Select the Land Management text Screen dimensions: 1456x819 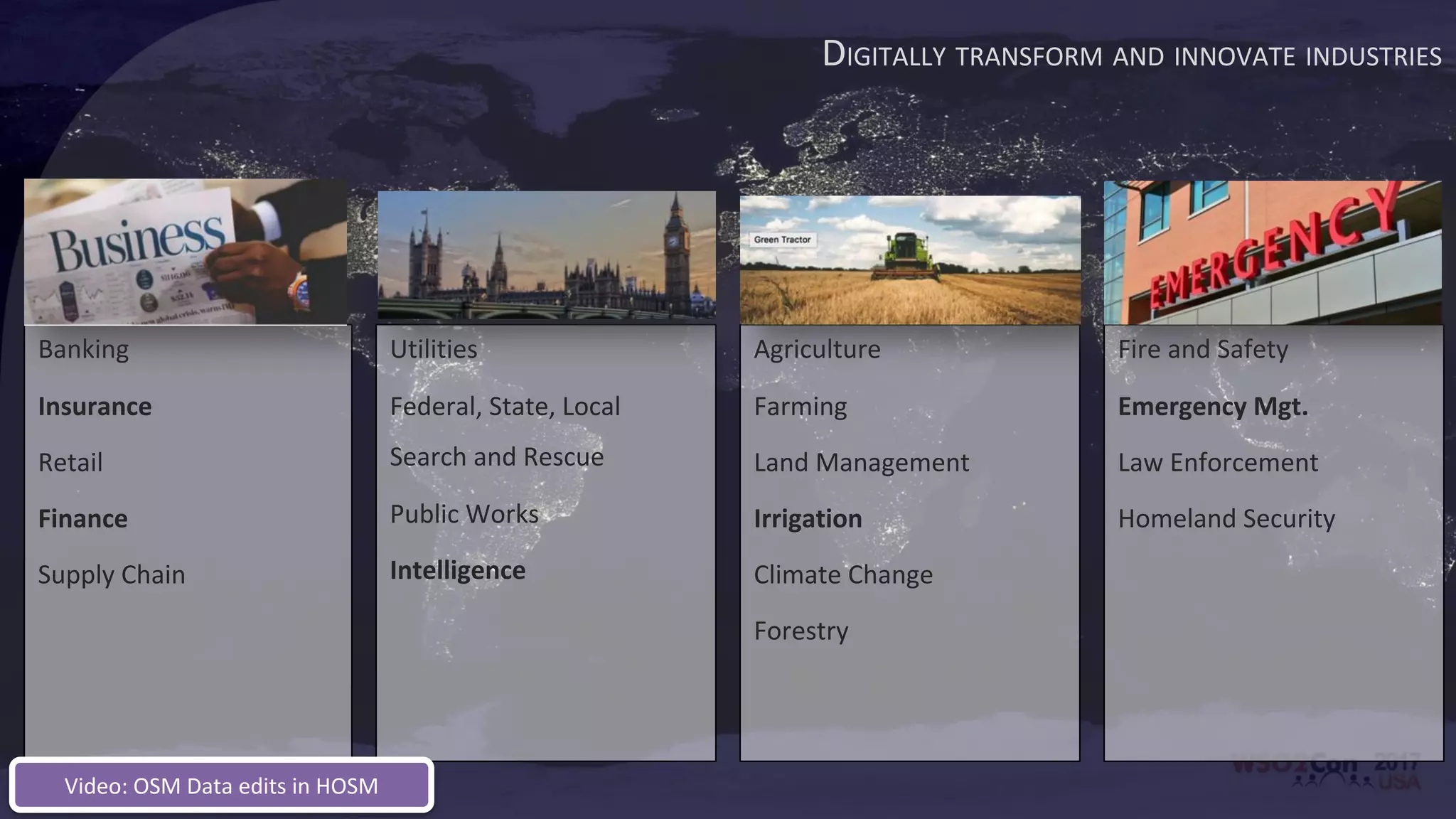click(x=861, y=464)
